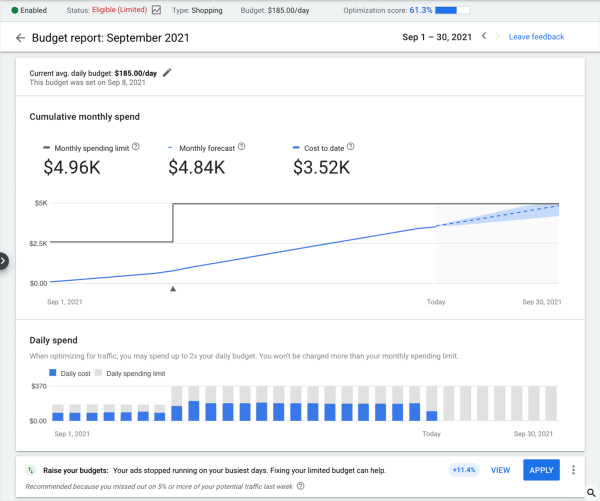Screen dimensions: 600x501
Task: Open help icon after the recommendation note
Action: [x=299, y=486]
